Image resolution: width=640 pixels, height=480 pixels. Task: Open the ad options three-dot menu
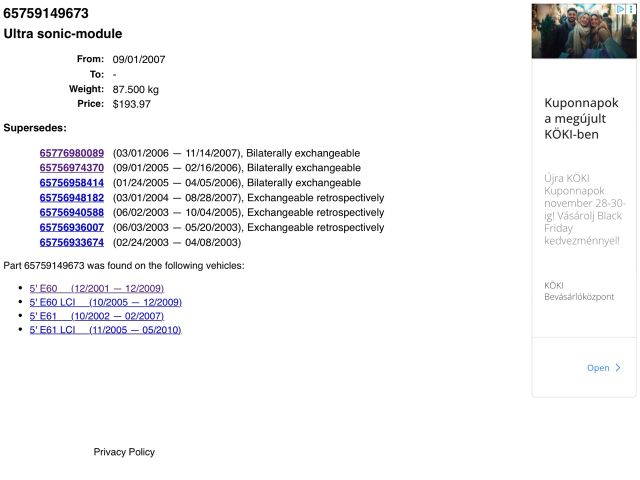pyautogui.click(x=630, y=9)
